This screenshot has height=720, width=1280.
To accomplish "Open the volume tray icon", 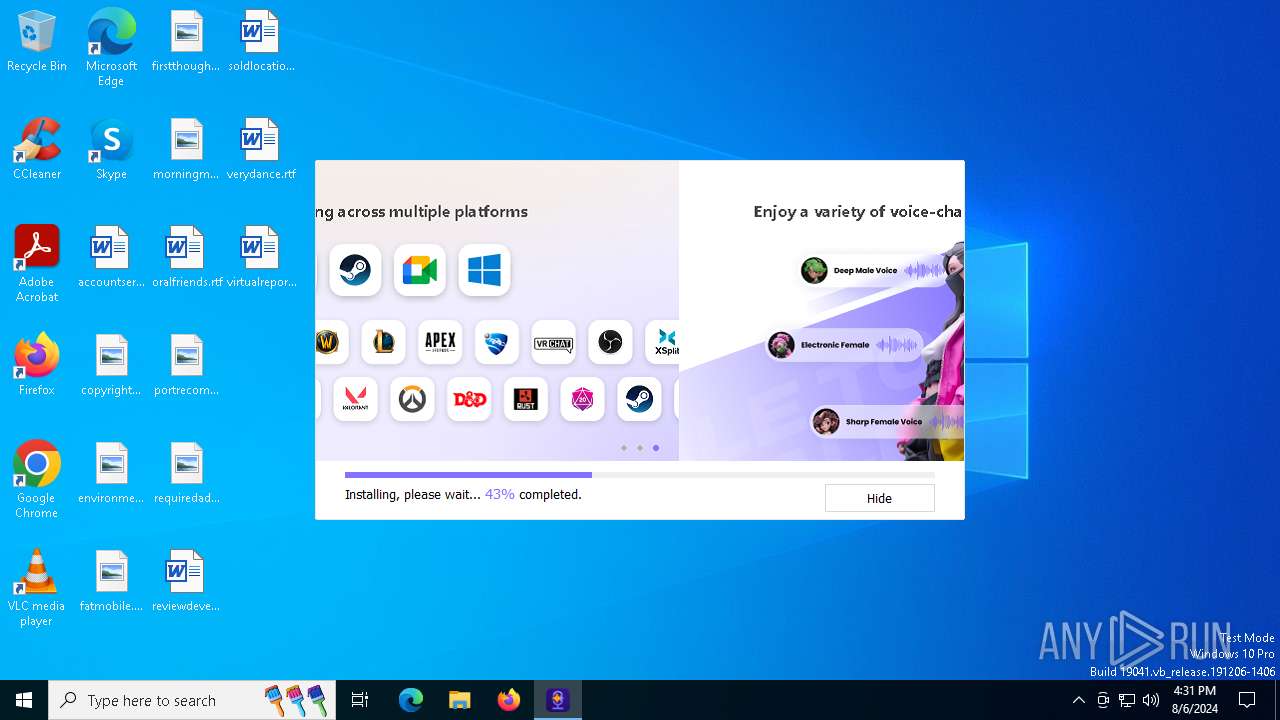I will click(x=1151, y=700).
